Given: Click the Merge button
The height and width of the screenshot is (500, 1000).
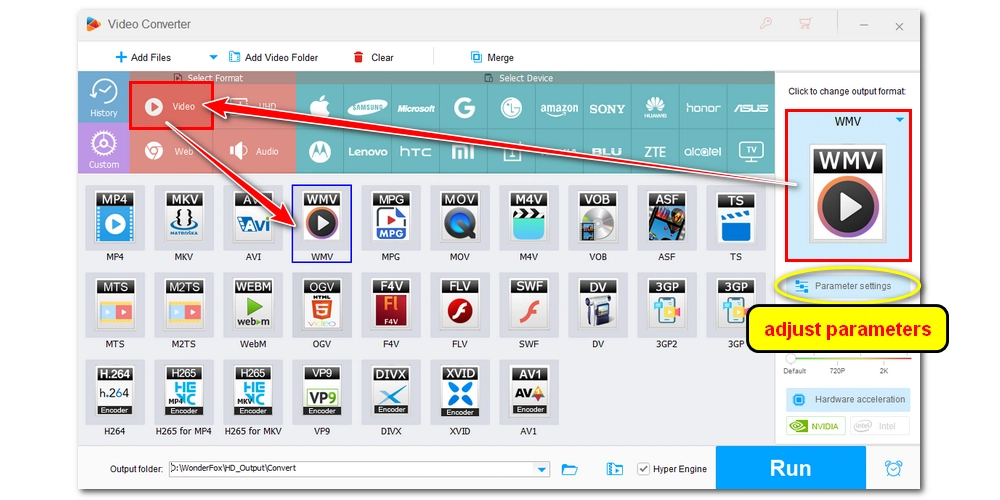Looking at the screenshot, I should click(492, 57).
